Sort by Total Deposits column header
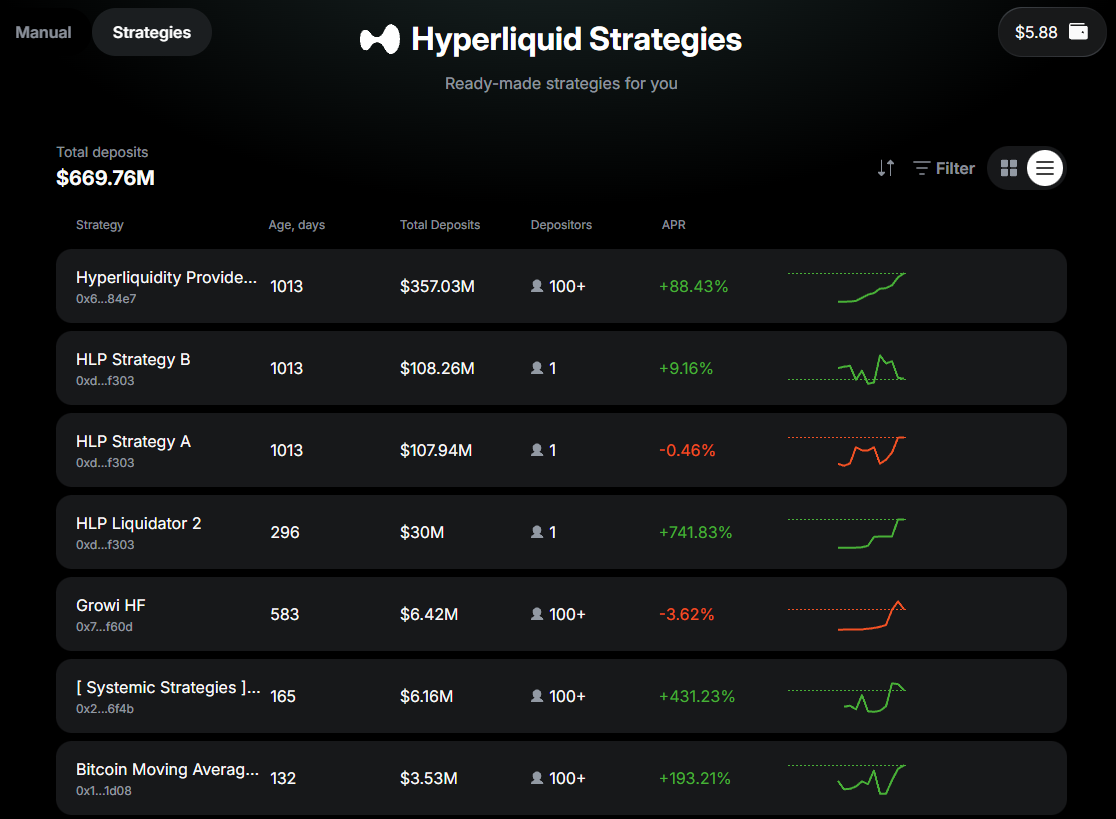 click(x=440, y=225)
